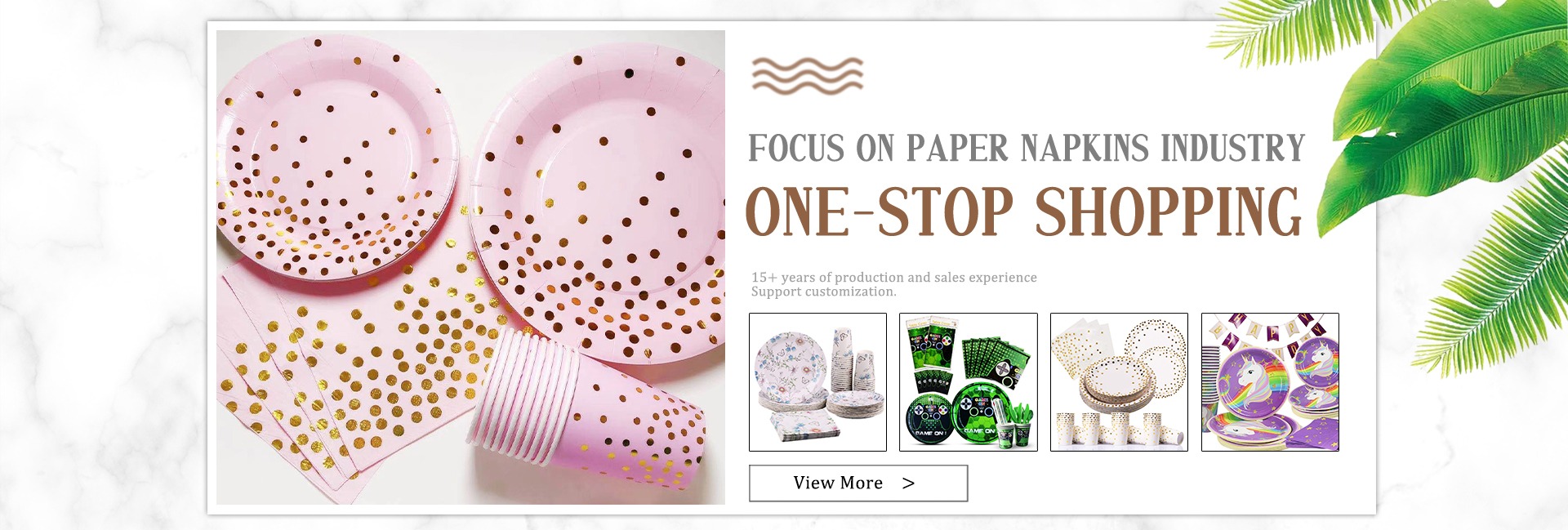Select the white gold-dot tableware thumbnail

(x=1119, y=382)
